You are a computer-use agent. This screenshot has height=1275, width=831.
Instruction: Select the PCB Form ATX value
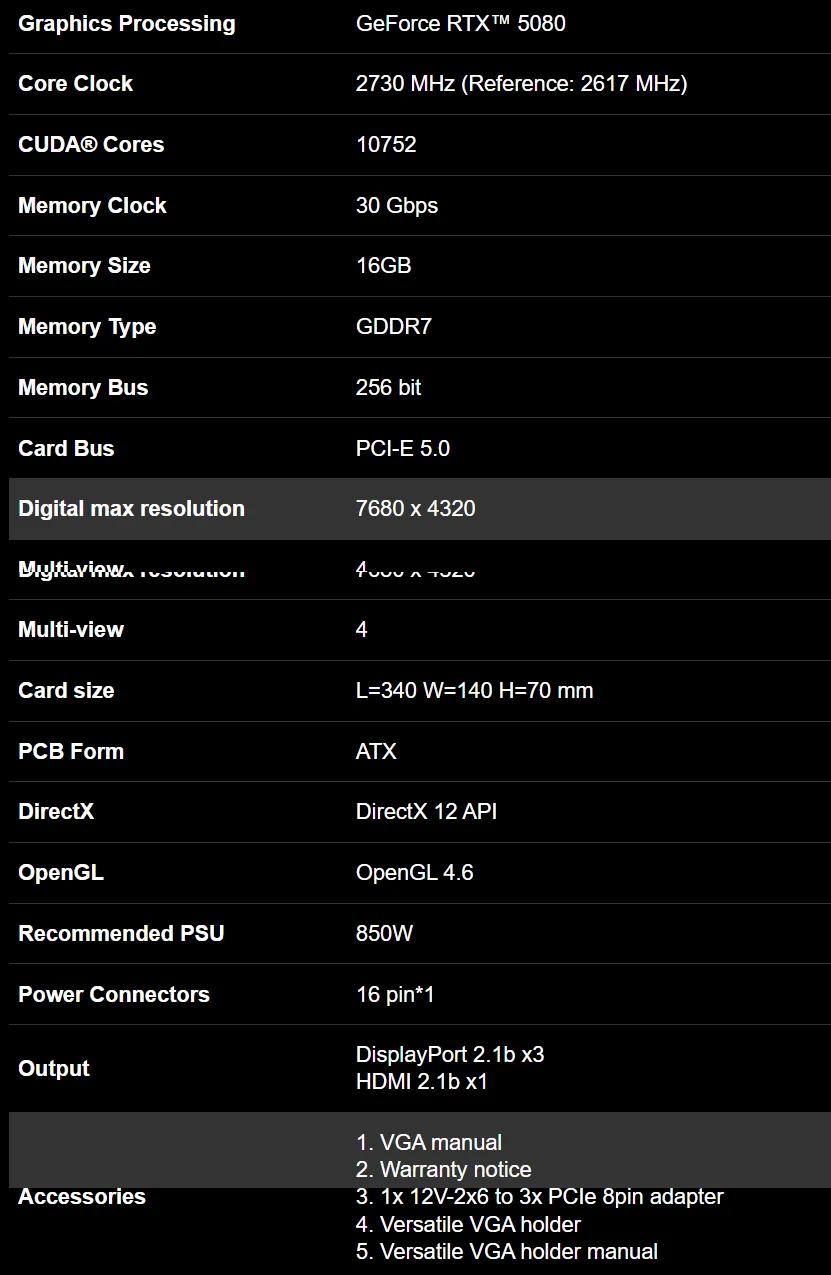376,751
